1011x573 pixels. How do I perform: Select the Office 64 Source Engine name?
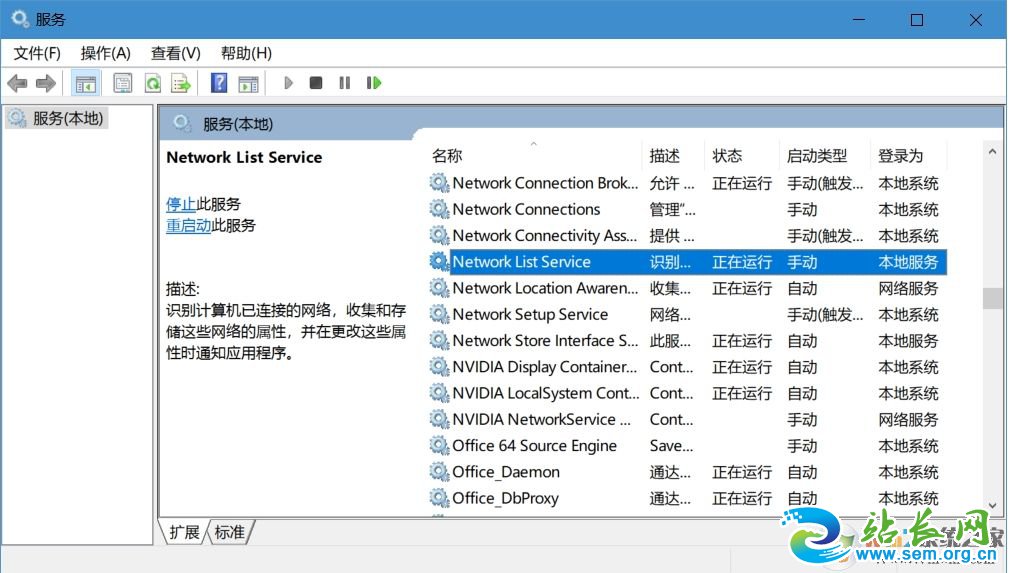point(535,445)
